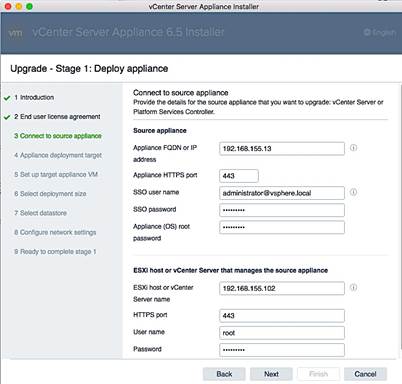Click the Back button
The width and height of the screenshot is (402, 384).
224,374
